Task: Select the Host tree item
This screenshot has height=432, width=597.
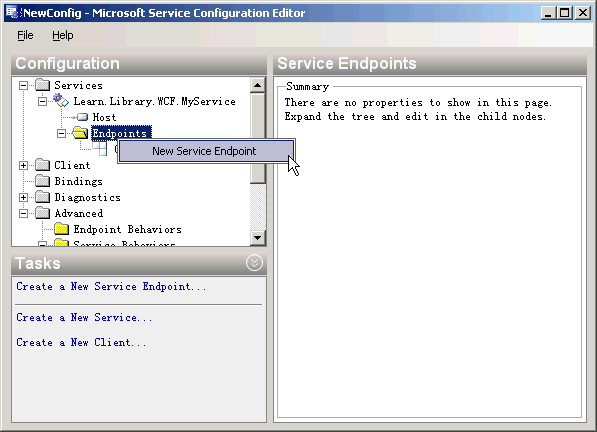Action: point(104,117)
